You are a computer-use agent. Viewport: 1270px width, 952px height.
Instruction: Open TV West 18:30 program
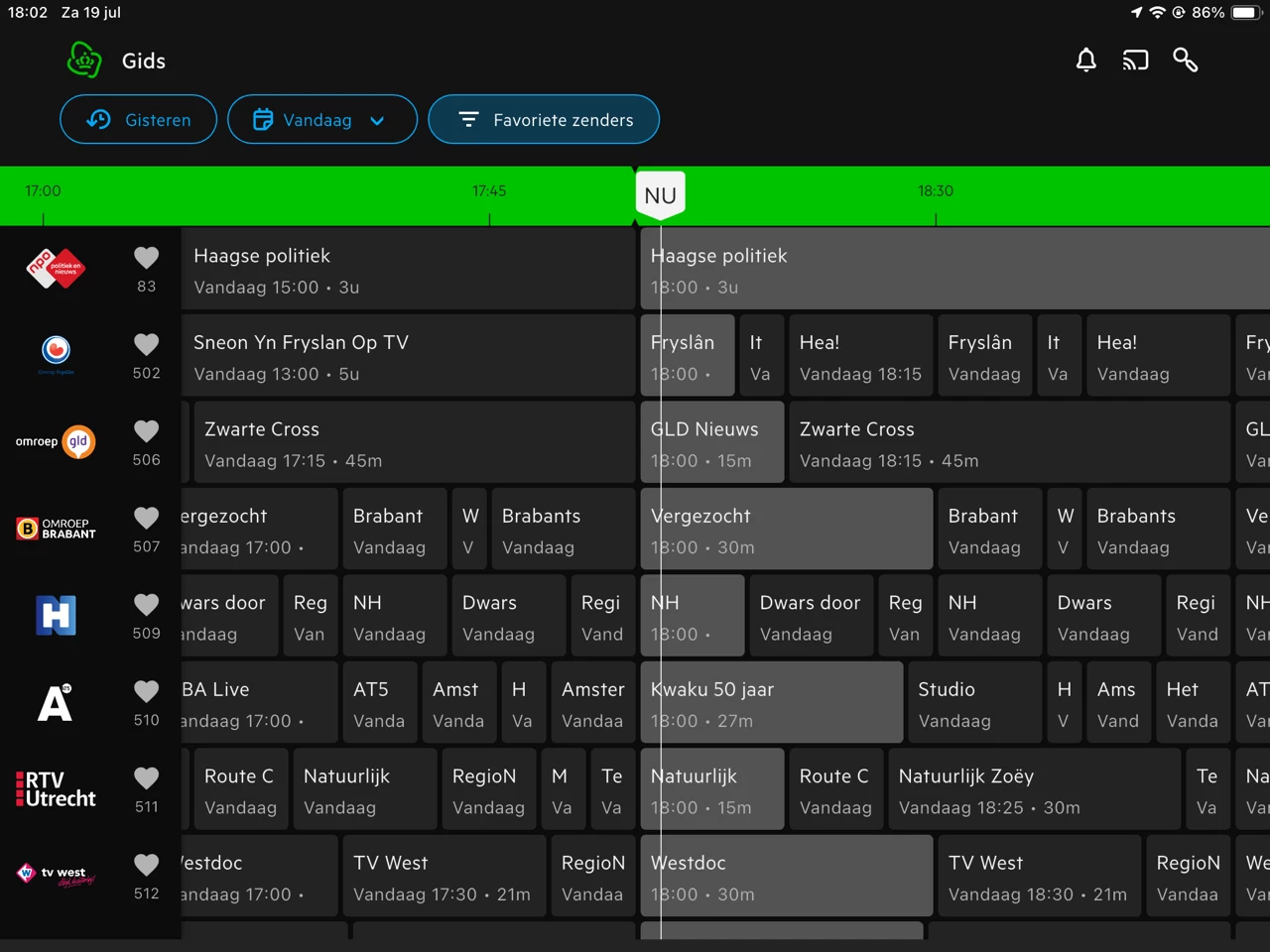click(x=1039, y=878)
